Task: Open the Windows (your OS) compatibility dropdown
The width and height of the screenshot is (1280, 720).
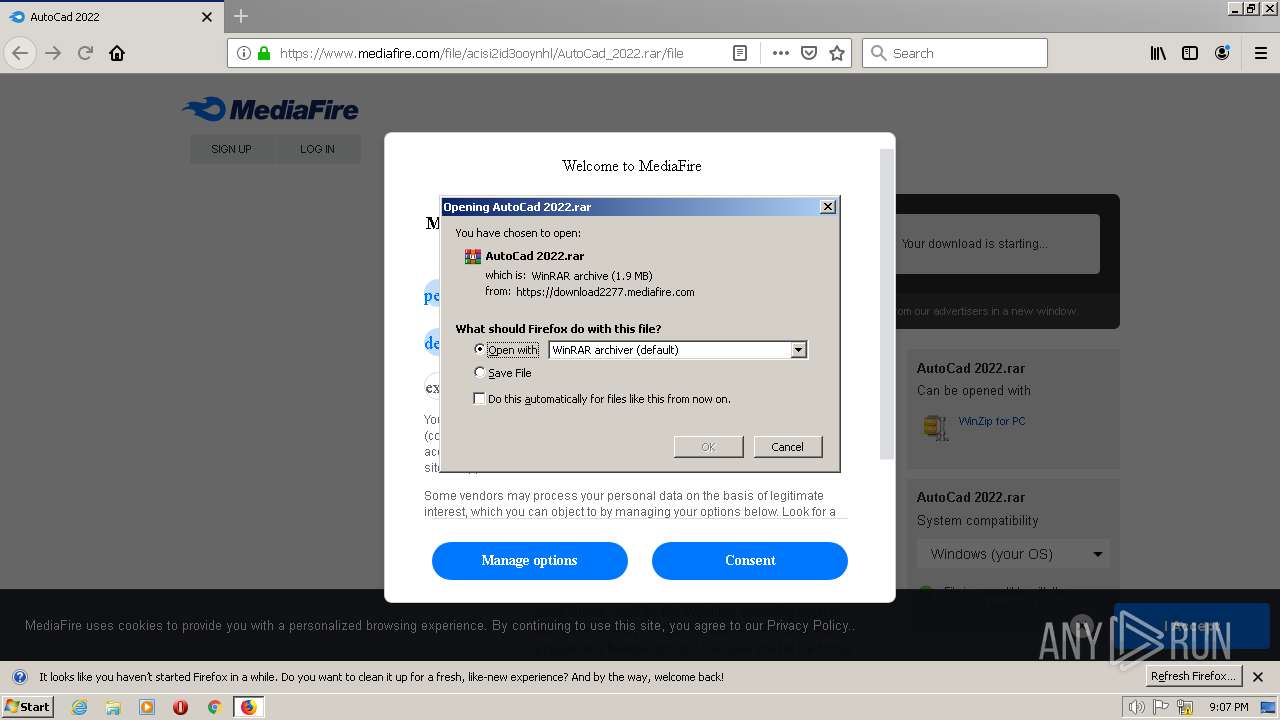Action: [x=1012, y=554]
